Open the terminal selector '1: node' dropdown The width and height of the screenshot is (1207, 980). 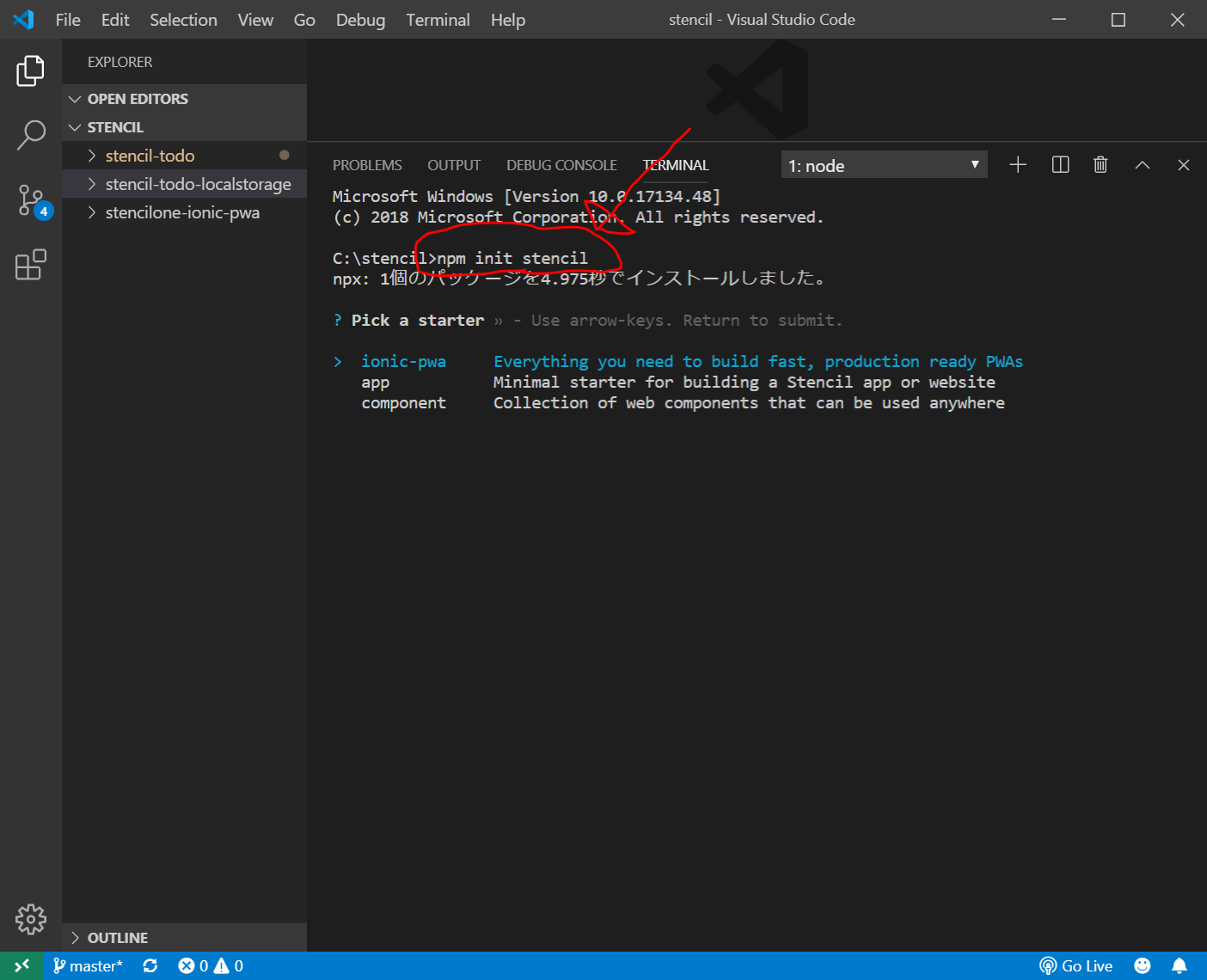884,165
